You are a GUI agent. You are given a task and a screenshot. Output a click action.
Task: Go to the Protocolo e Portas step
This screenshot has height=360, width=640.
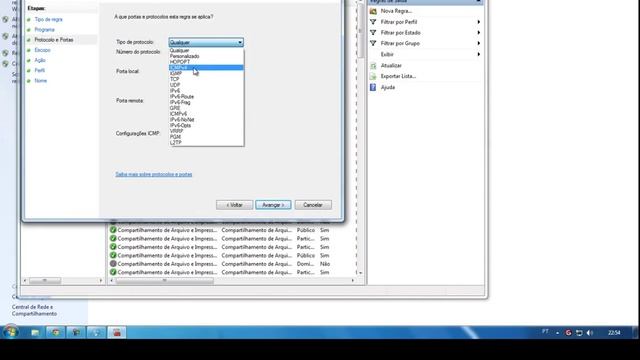tap(54, 40)
